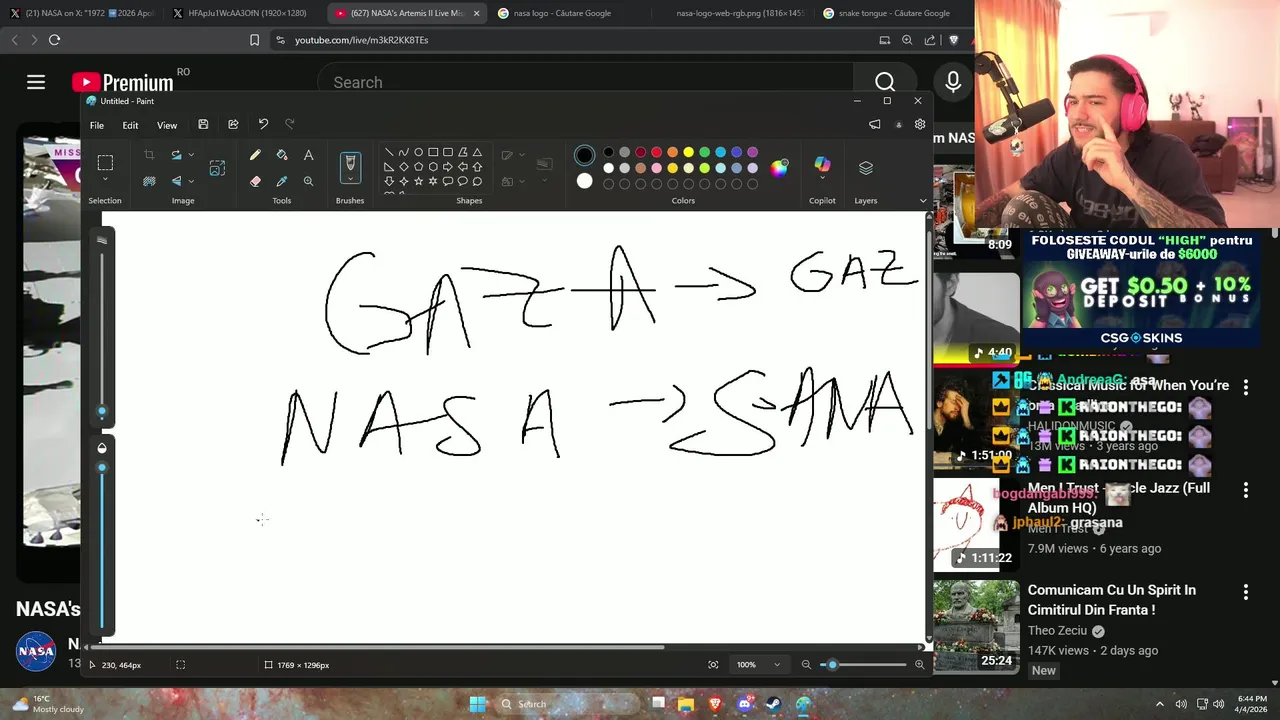Click the Fit to window icon
The image size is (1280, 720).
tap(713, 665)
